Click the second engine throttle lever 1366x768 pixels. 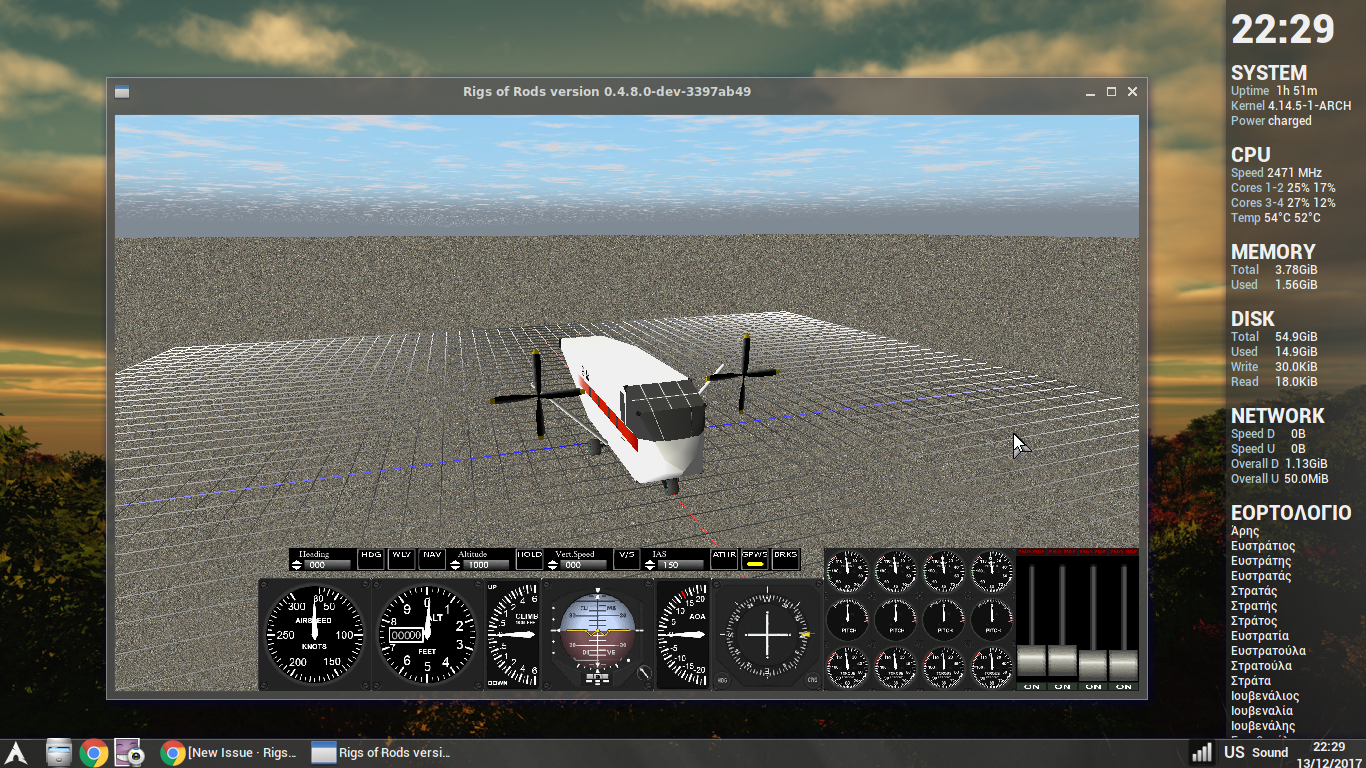click(x=1062, y=660)
